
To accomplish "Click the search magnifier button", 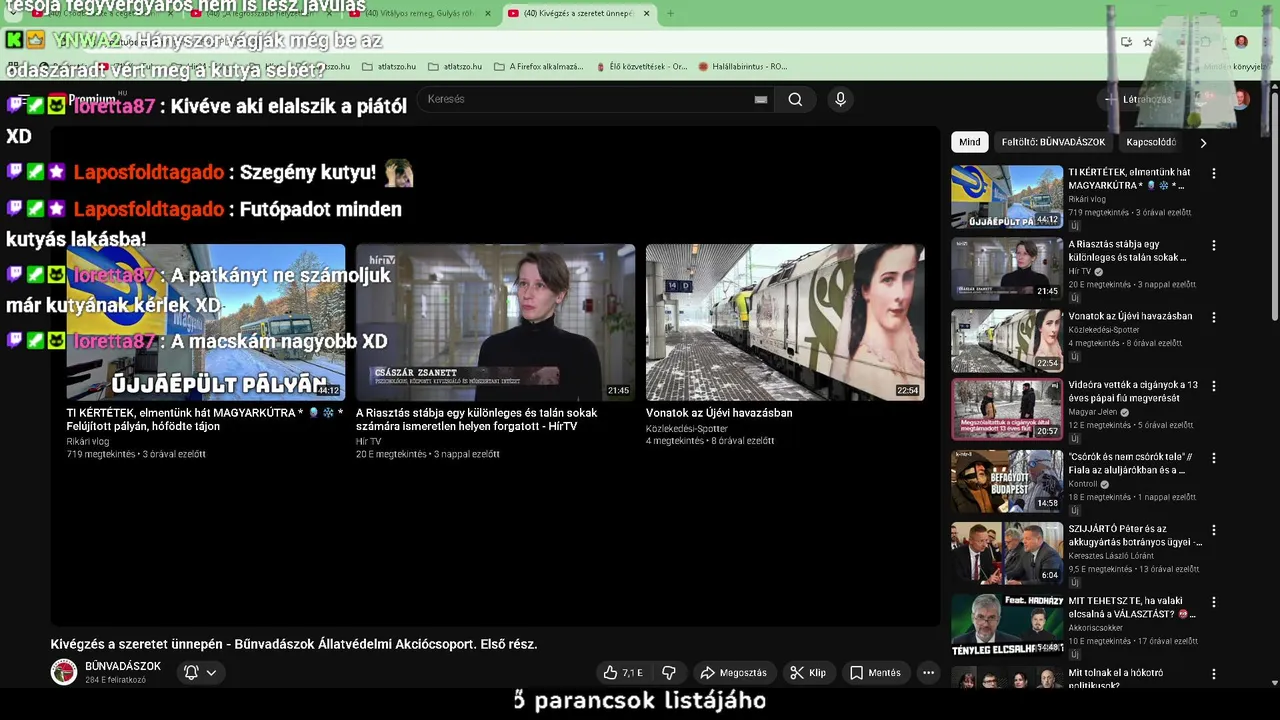I will (795, 99).
